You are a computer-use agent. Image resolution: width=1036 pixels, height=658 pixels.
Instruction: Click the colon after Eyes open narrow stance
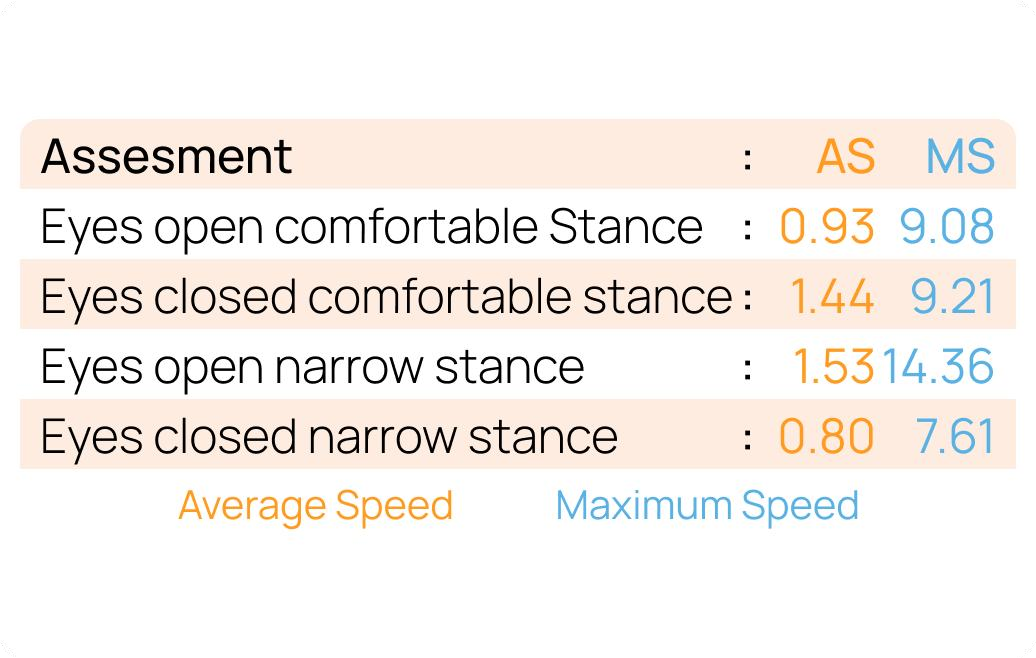(x=747, y=368)
